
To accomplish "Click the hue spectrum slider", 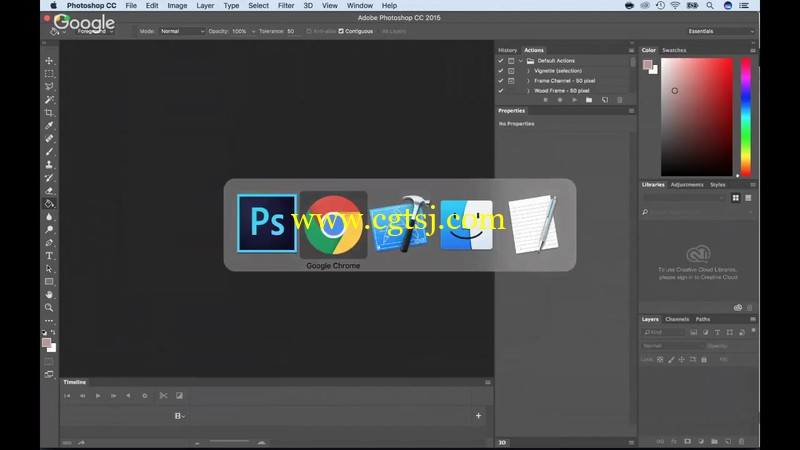I will tap(745, 117).
